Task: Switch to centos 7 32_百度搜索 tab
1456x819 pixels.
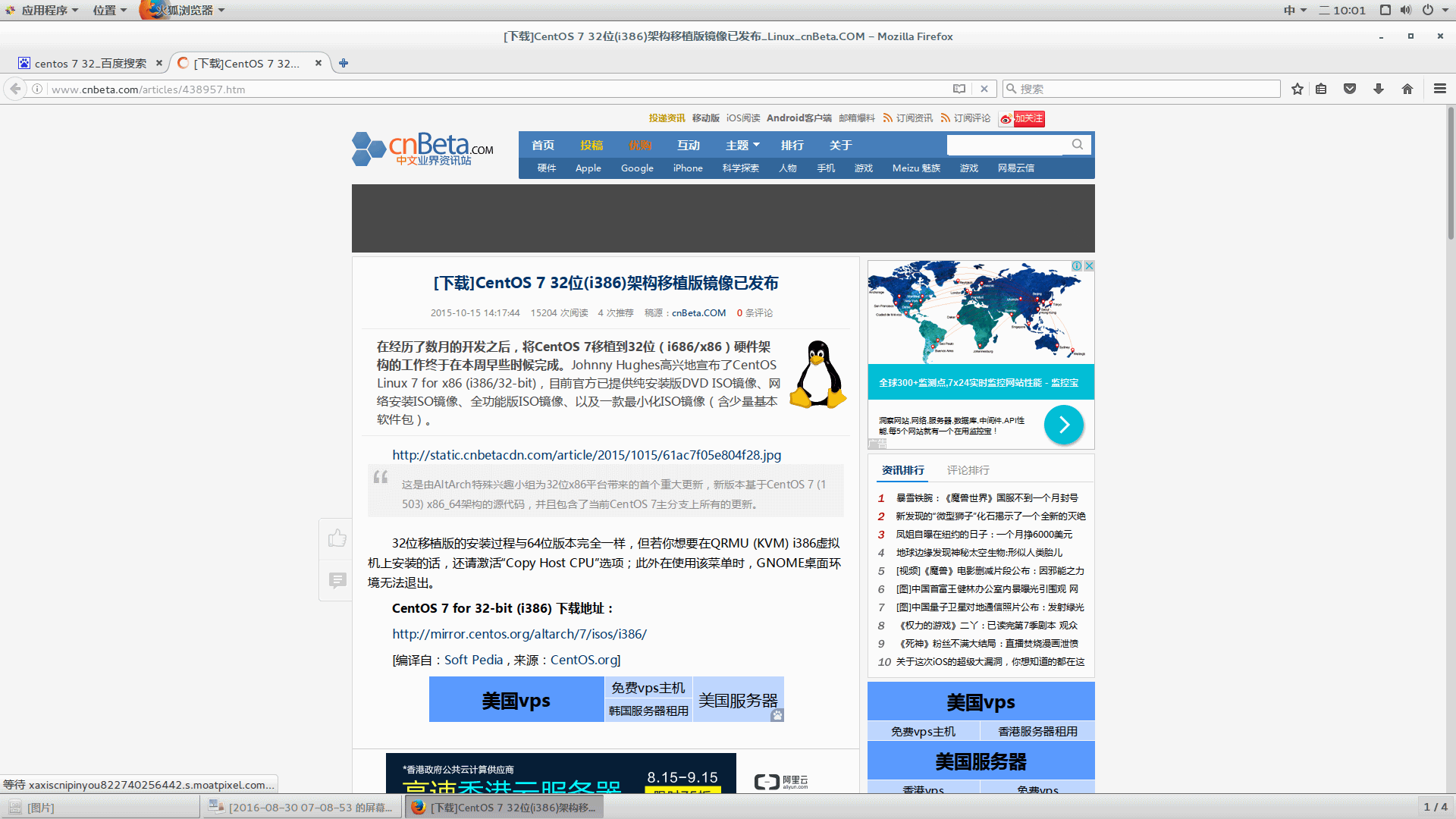Action: [x=89, y=63]
